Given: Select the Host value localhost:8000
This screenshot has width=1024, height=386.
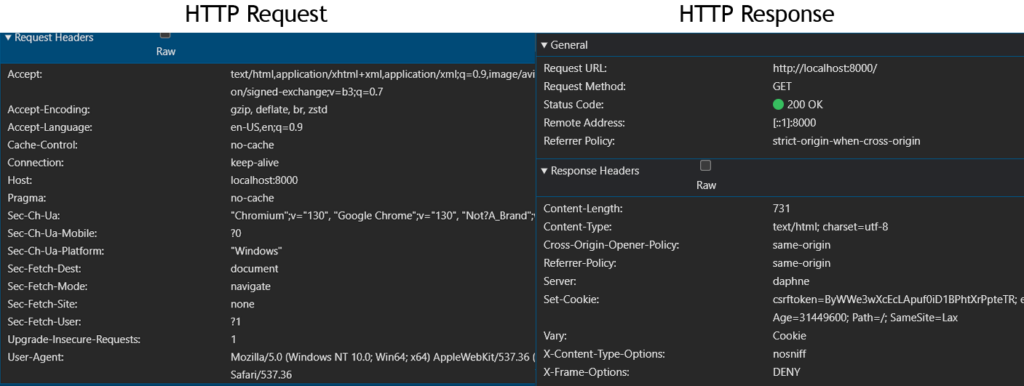Looking at the screenshot, I should (264, 180).
